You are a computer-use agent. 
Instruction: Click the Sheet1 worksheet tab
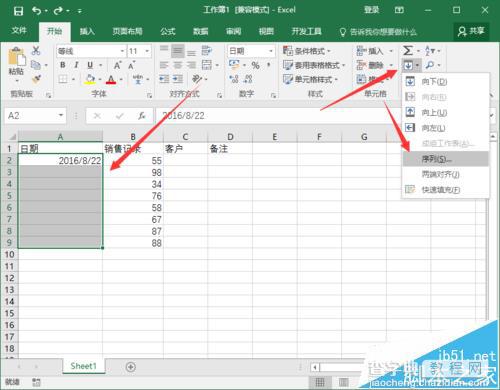pyautogui.click(x=83, y=366)
